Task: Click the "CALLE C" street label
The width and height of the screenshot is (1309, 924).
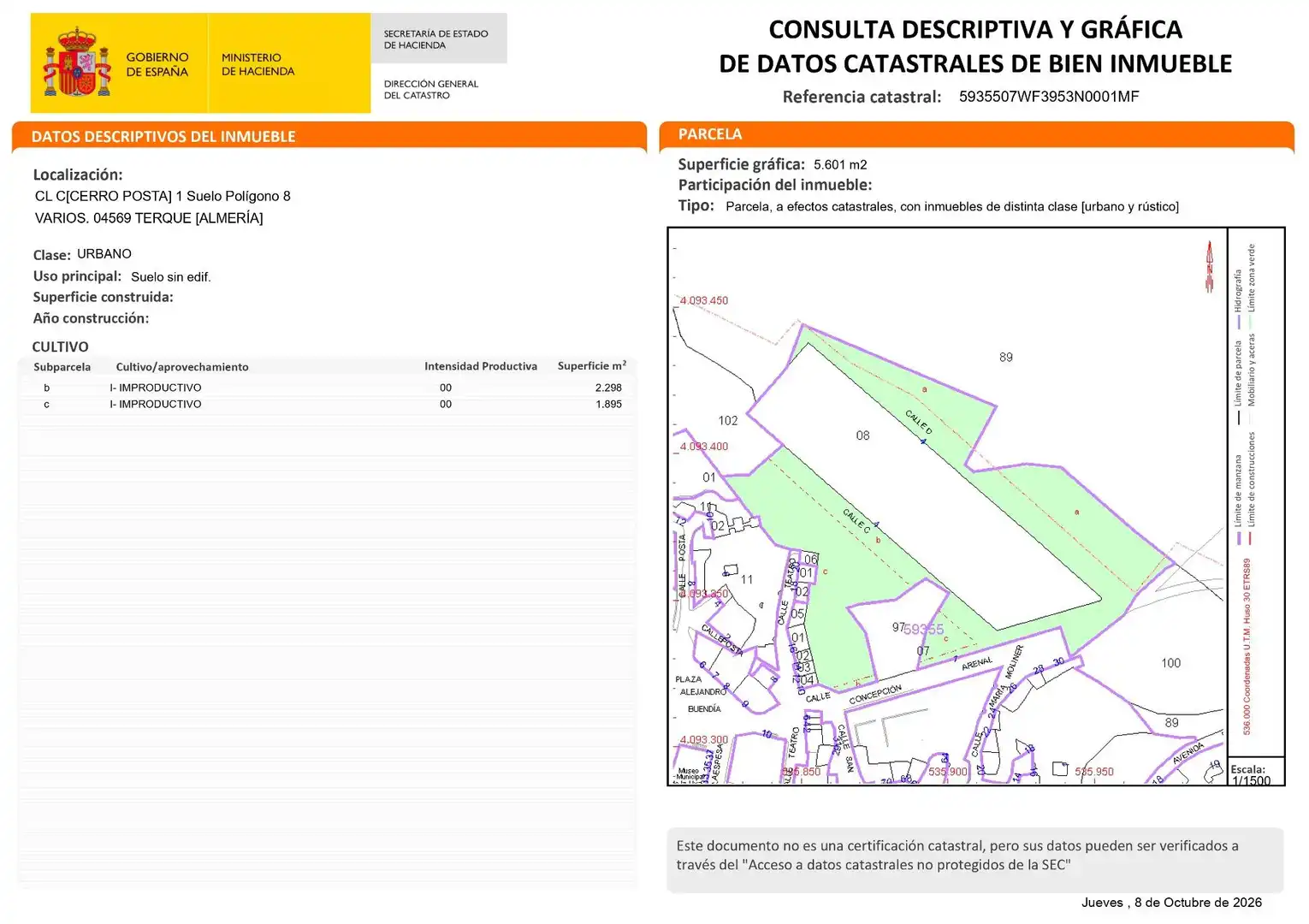Action: [856, 521]
